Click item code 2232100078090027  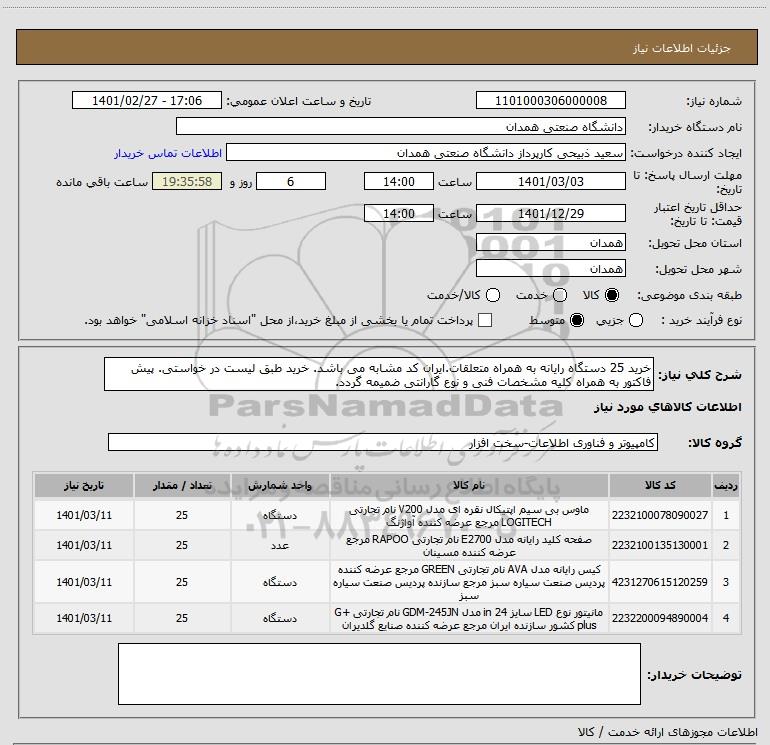(660, 515)
